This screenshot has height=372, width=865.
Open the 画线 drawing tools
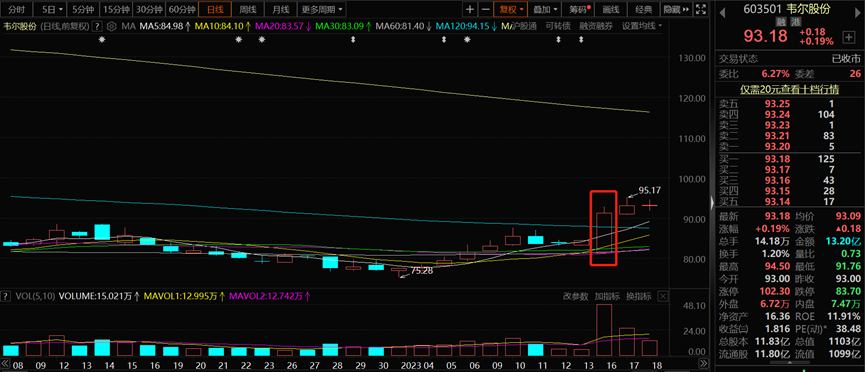611,9
